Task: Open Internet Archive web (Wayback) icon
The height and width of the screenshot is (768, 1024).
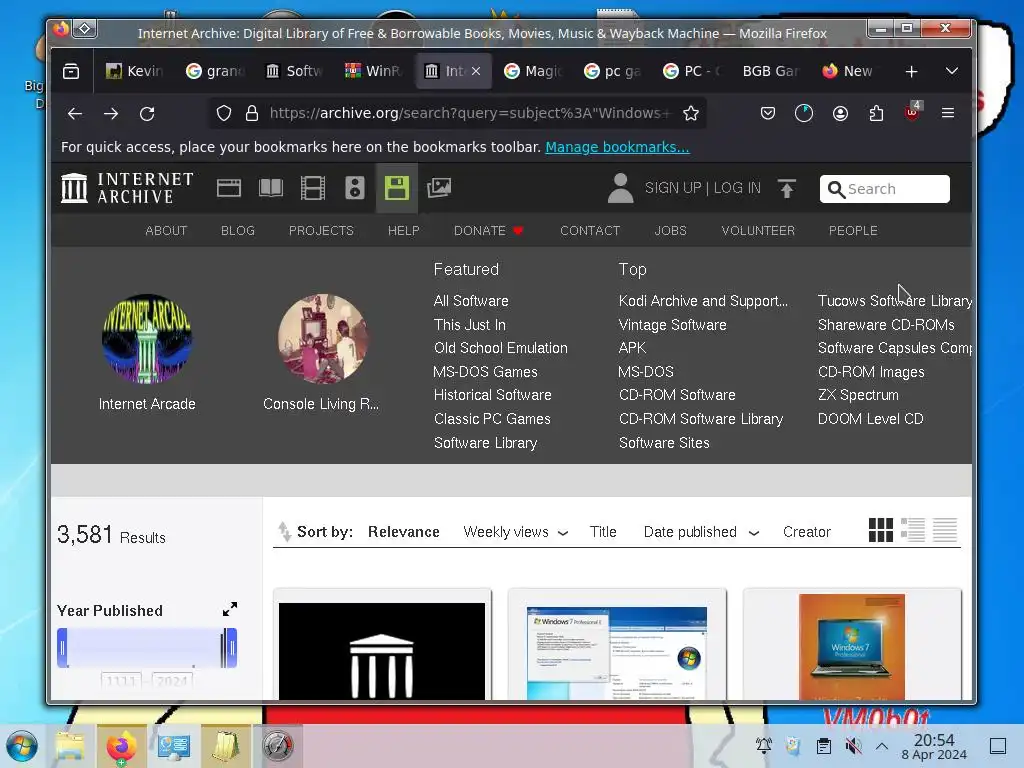Action: (x=229, y=188)
